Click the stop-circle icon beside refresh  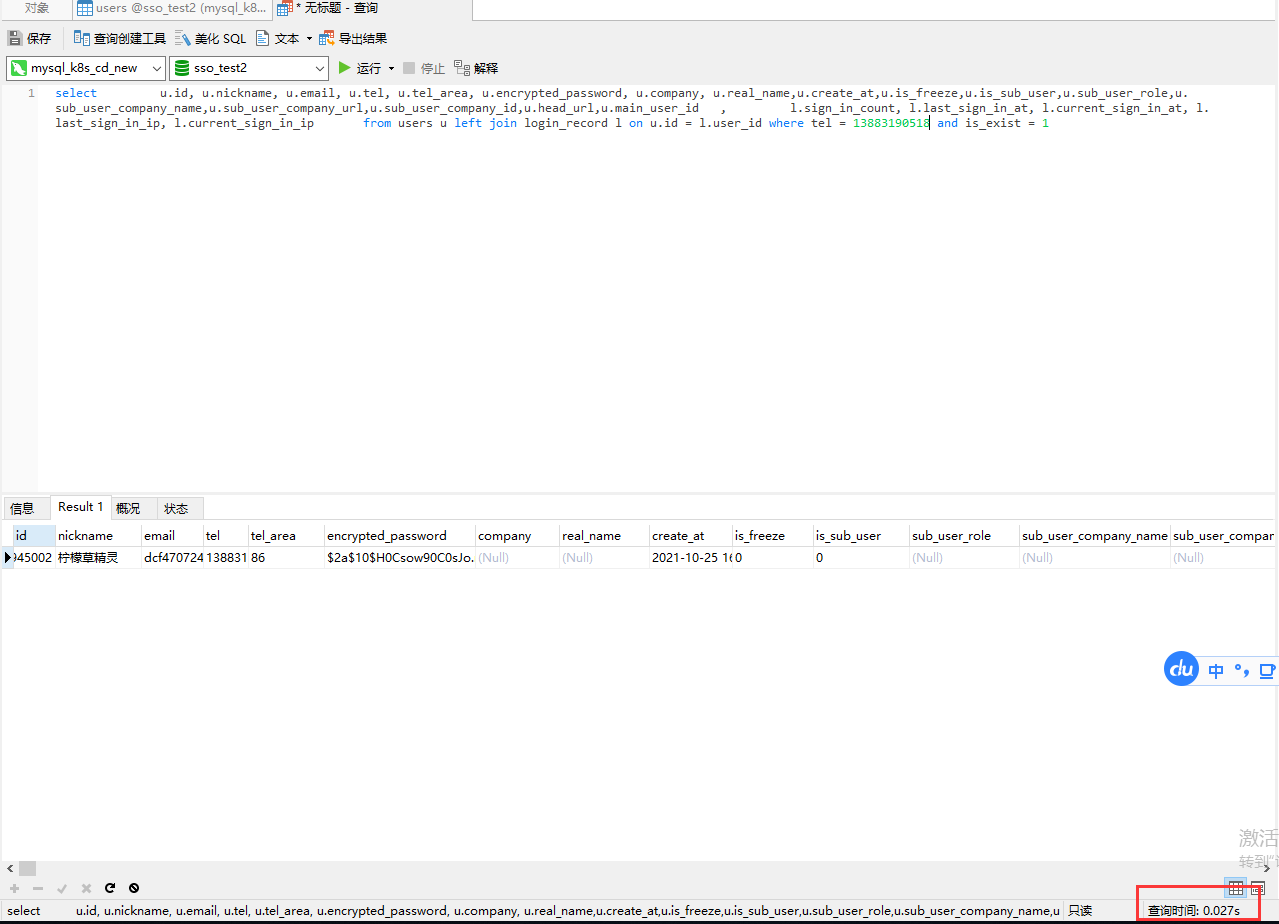pyautogui.click(x=134, y=888)
